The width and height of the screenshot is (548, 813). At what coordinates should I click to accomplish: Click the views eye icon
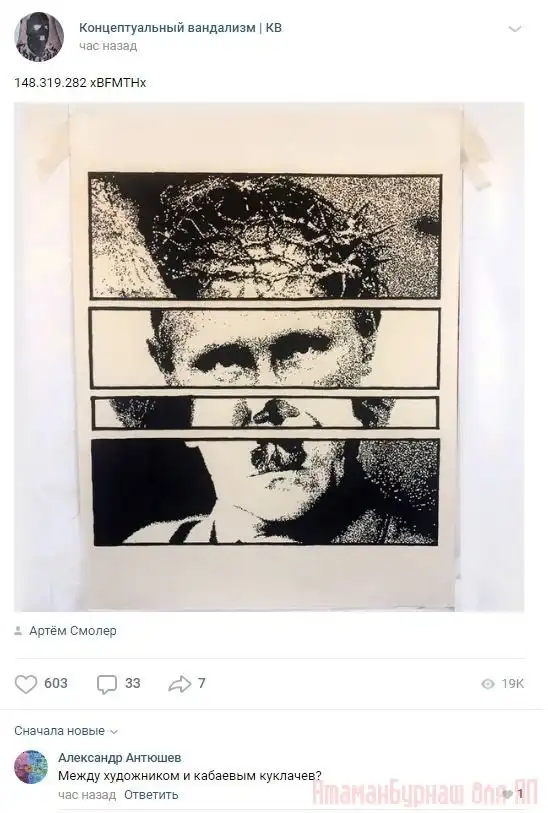pyautogui.click(x=487, y=684)
